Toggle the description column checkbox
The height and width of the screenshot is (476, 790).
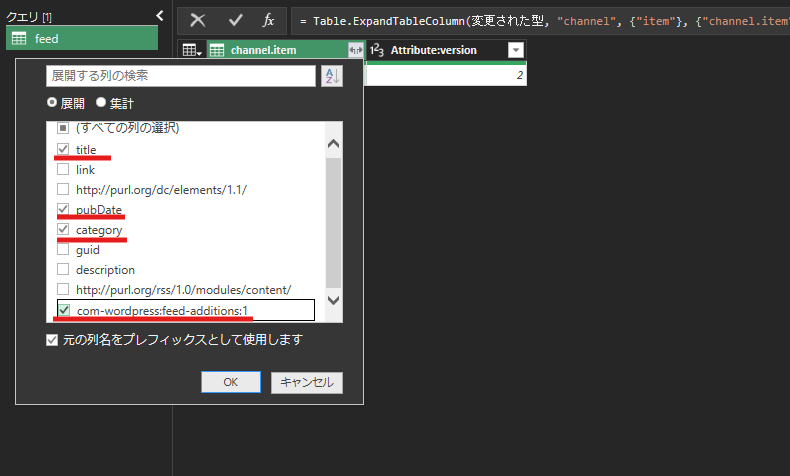[x=63, y=270]
